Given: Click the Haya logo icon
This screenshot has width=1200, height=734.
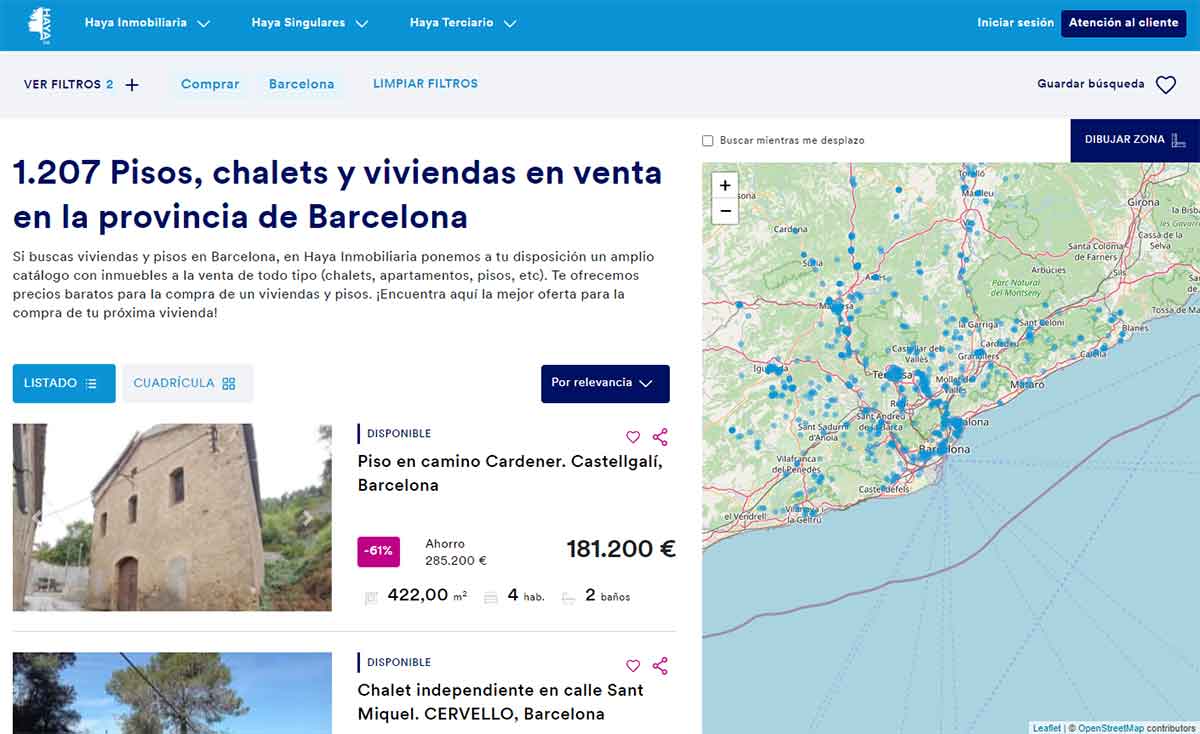Looking at the screenshot, I should (40, 25).
